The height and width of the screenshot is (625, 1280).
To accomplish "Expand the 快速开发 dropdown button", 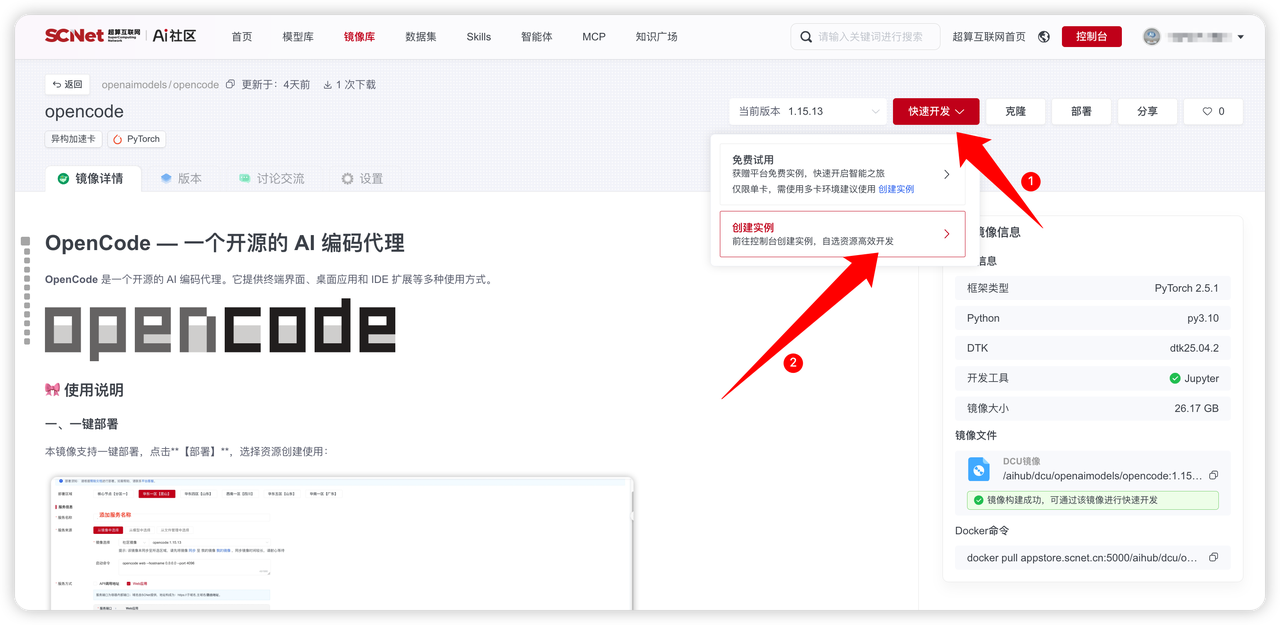I will click(x=936, y=111).
